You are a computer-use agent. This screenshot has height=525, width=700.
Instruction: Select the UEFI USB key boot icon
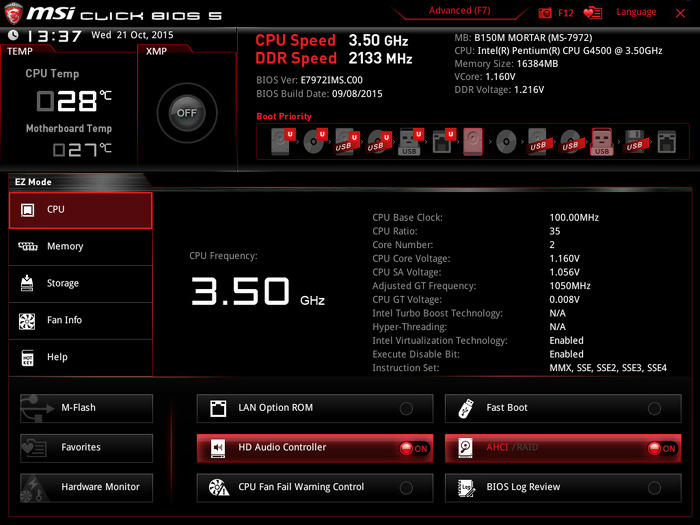click(410, 142)
